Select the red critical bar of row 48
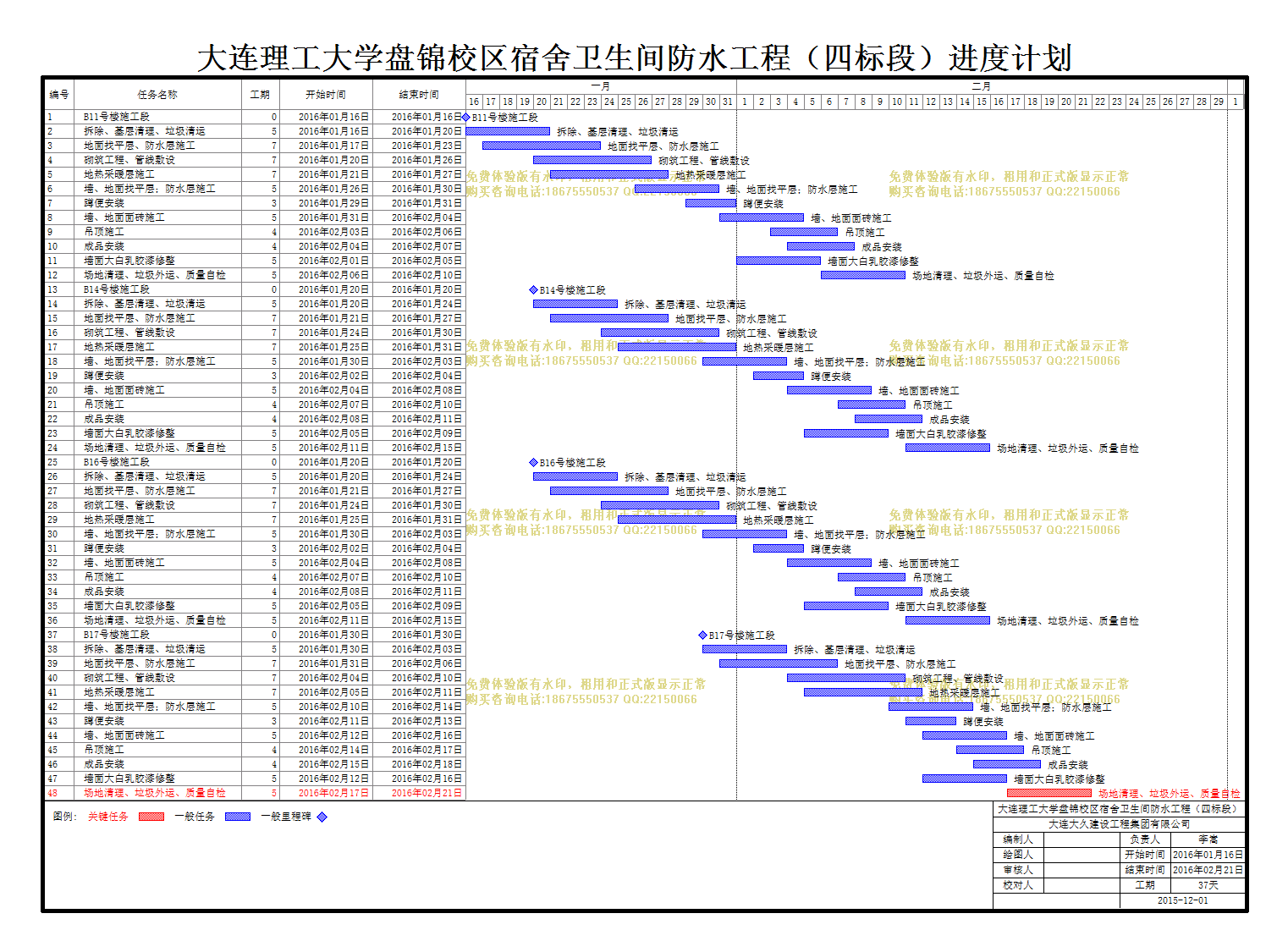Screen dimensions: 1288x952 pos(1049,793)
